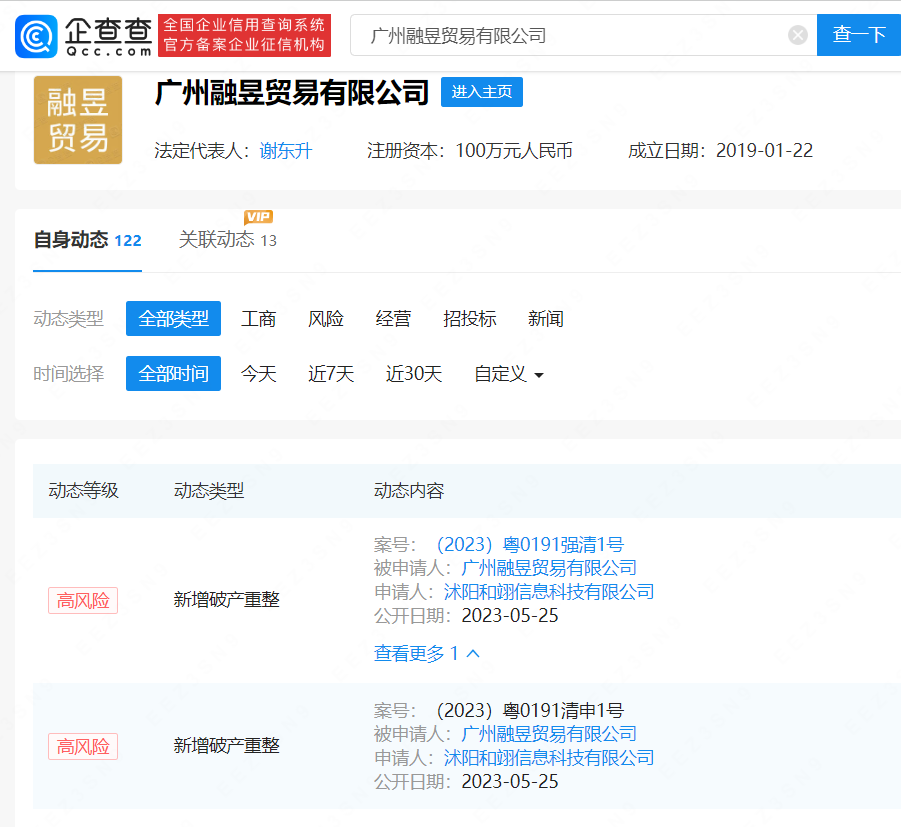901x827 pixels.
Task: Filter dynamics by 新闻
Action: [x=545, y=318]
